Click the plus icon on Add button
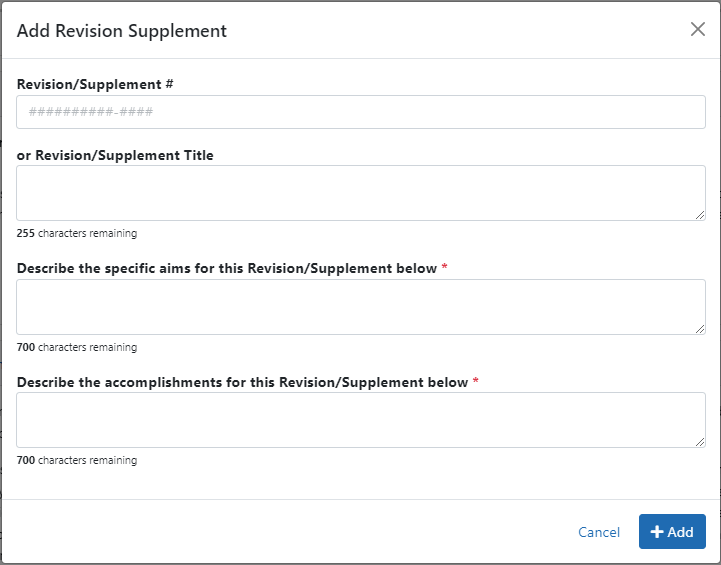This screenshot has height=565, width=721. pyautogui.click(x=657, y=532)
